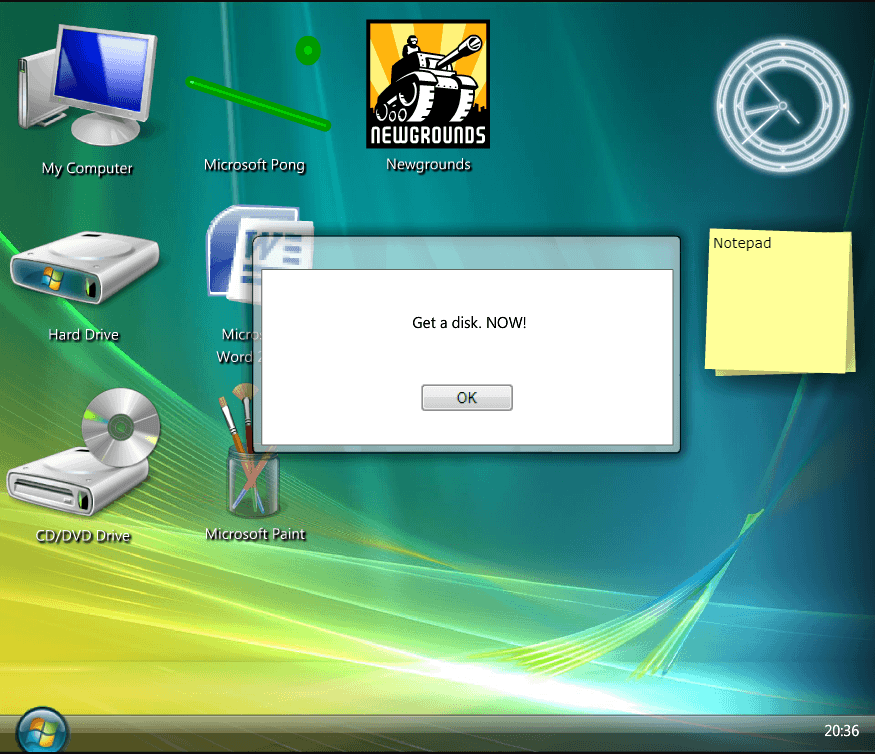Viewport: 875px width, 754px height.
Task: Open the My Computer desktop icon
Action: click(88, 84)
